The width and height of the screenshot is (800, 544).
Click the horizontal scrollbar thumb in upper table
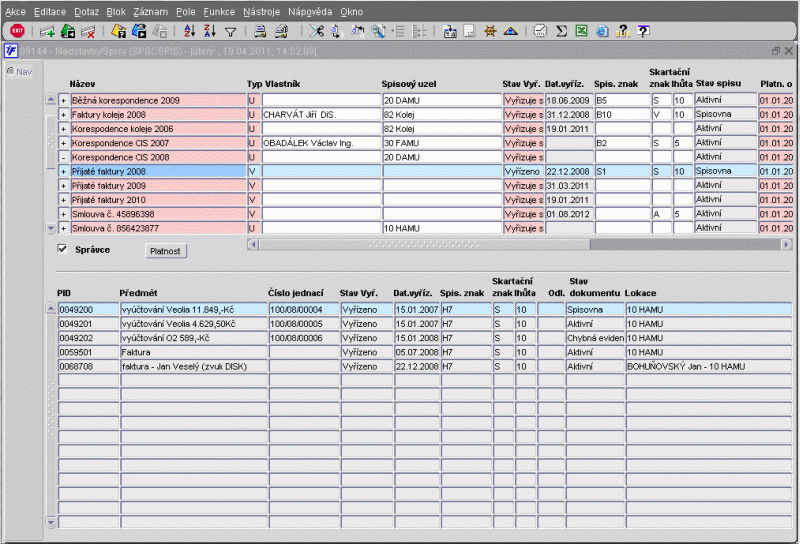click(424, 244)
